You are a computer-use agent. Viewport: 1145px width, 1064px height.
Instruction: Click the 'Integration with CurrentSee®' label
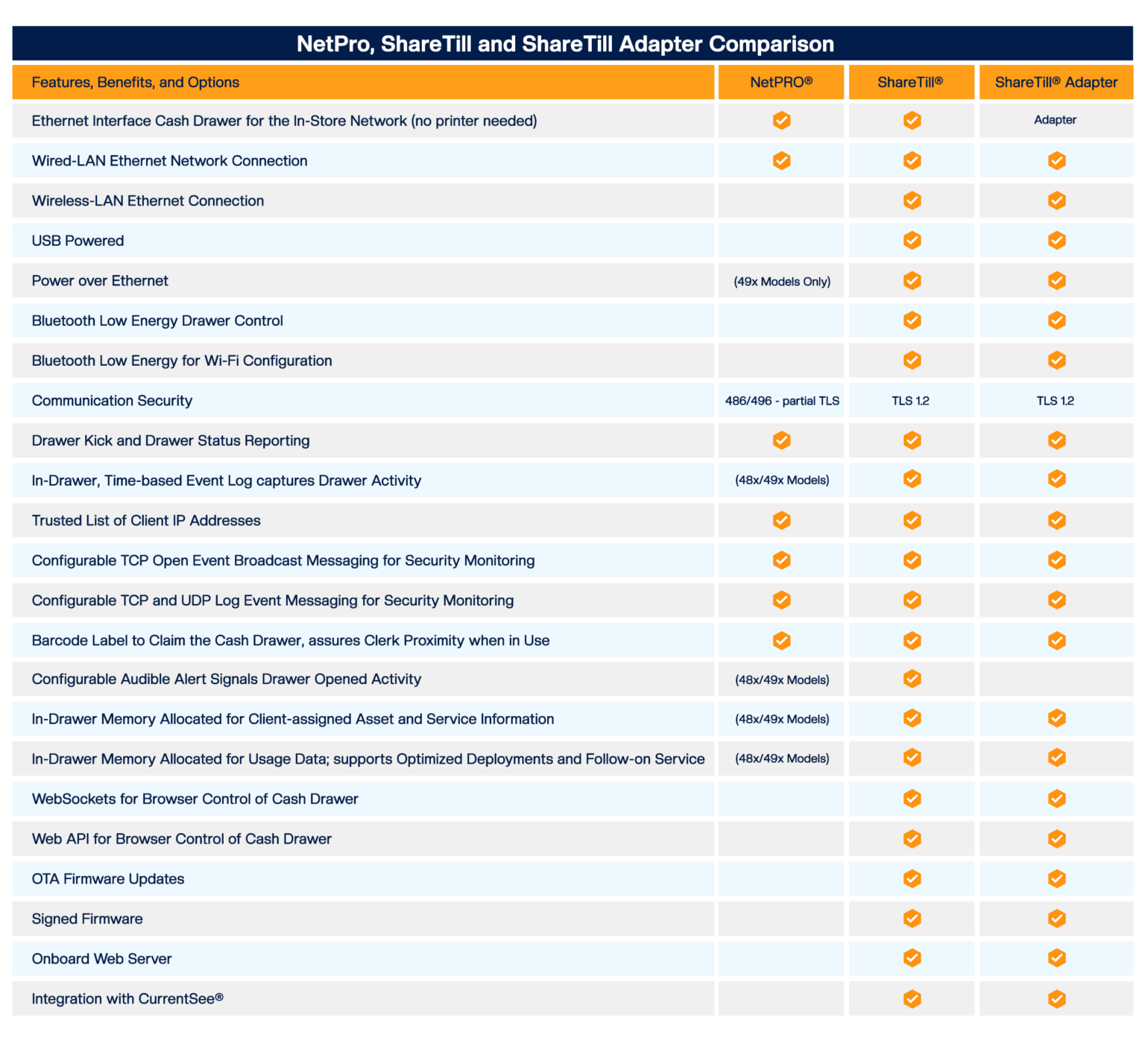click(127, 999)
